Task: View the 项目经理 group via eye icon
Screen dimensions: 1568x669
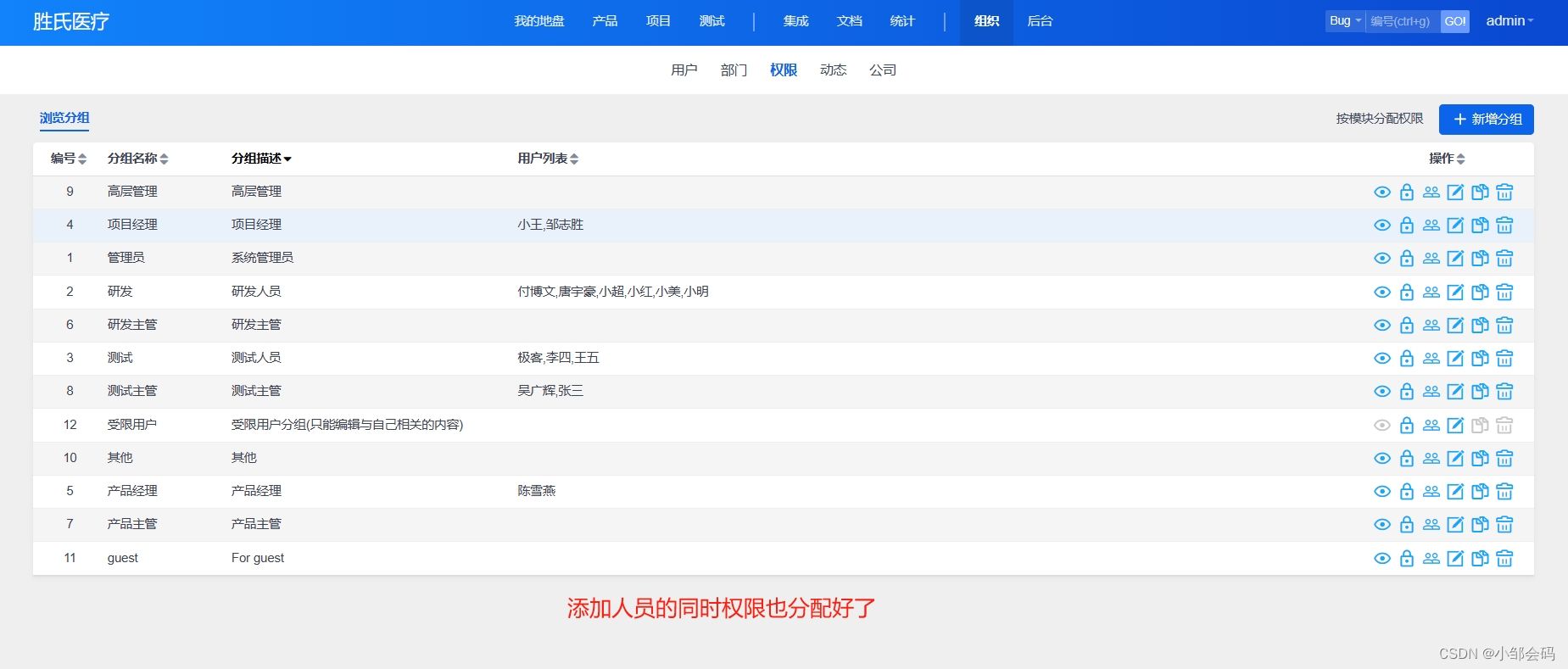Action: (x=1382, y=226)
